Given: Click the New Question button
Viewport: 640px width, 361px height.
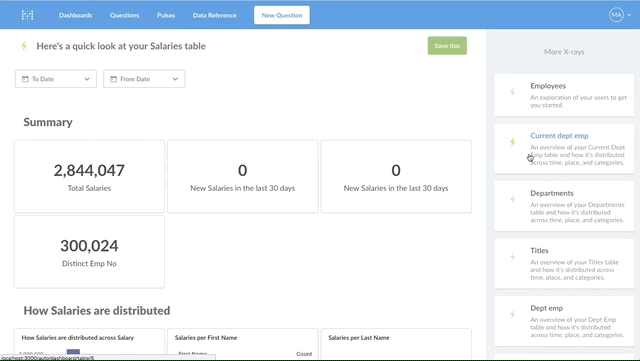Looking at the screenshot, I should pos(282,15).
